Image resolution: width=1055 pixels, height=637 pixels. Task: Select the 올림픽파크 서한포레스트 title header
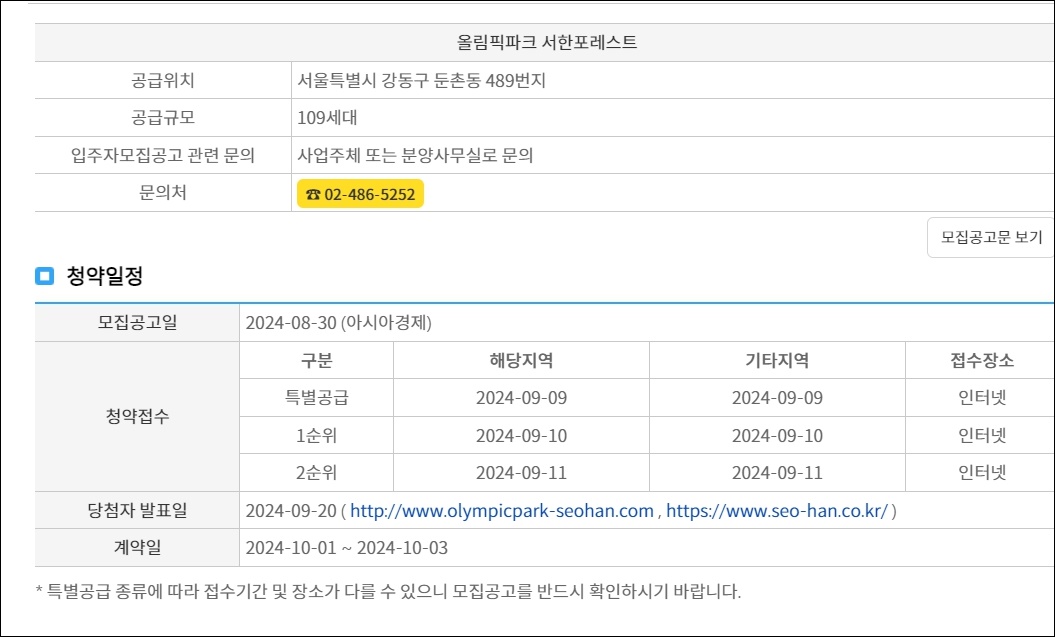546,42
